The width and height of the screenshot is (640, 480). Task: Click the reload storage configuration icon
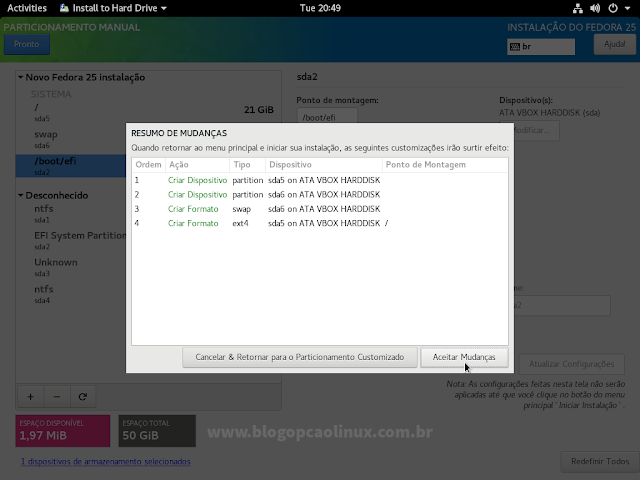click(83, 397)
